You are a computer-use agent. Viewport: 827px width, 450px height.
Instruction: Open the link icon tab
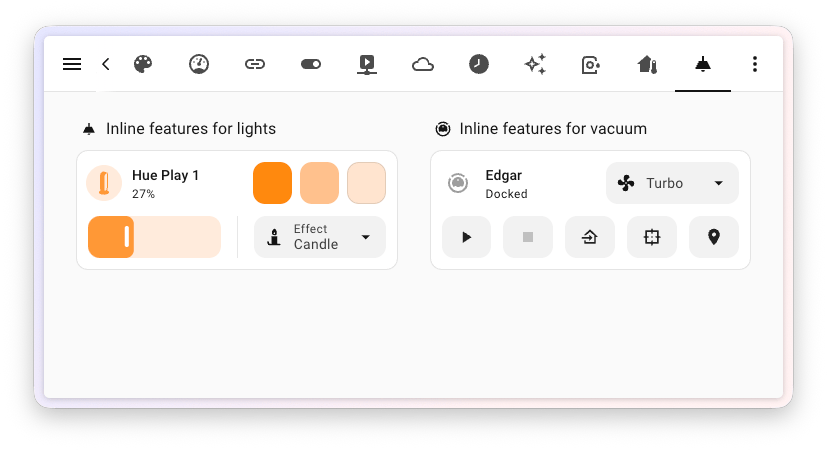coord(255,64)
